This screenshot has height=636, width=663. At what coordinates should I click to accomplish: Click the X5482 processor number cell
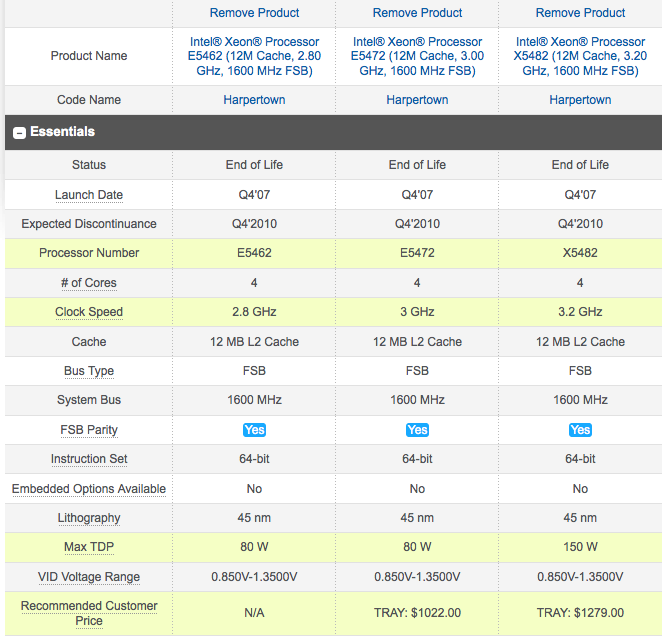pyautogui.click(x=580, y=253)
